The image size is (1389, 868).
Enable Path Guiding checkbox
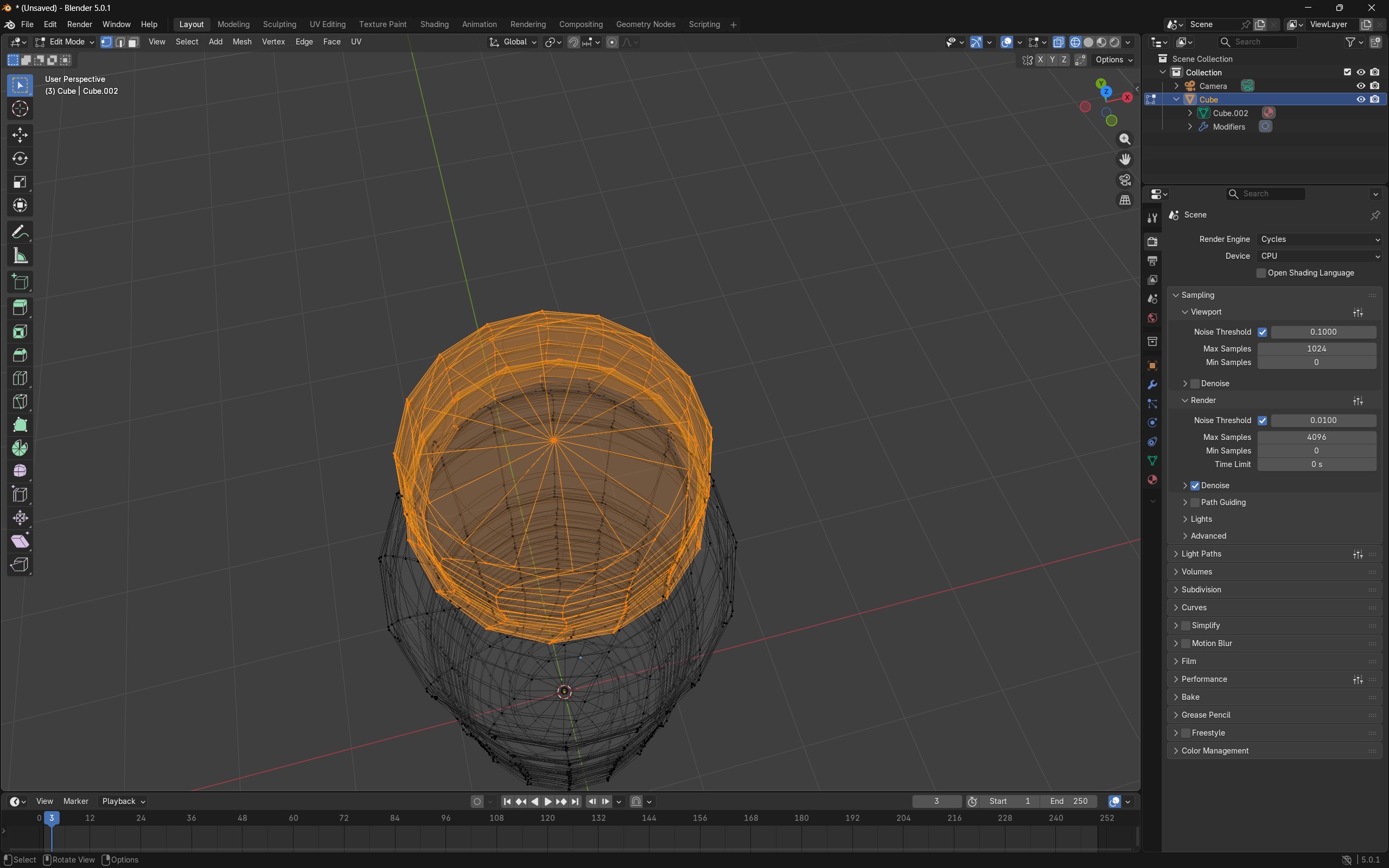(1195, 502)
